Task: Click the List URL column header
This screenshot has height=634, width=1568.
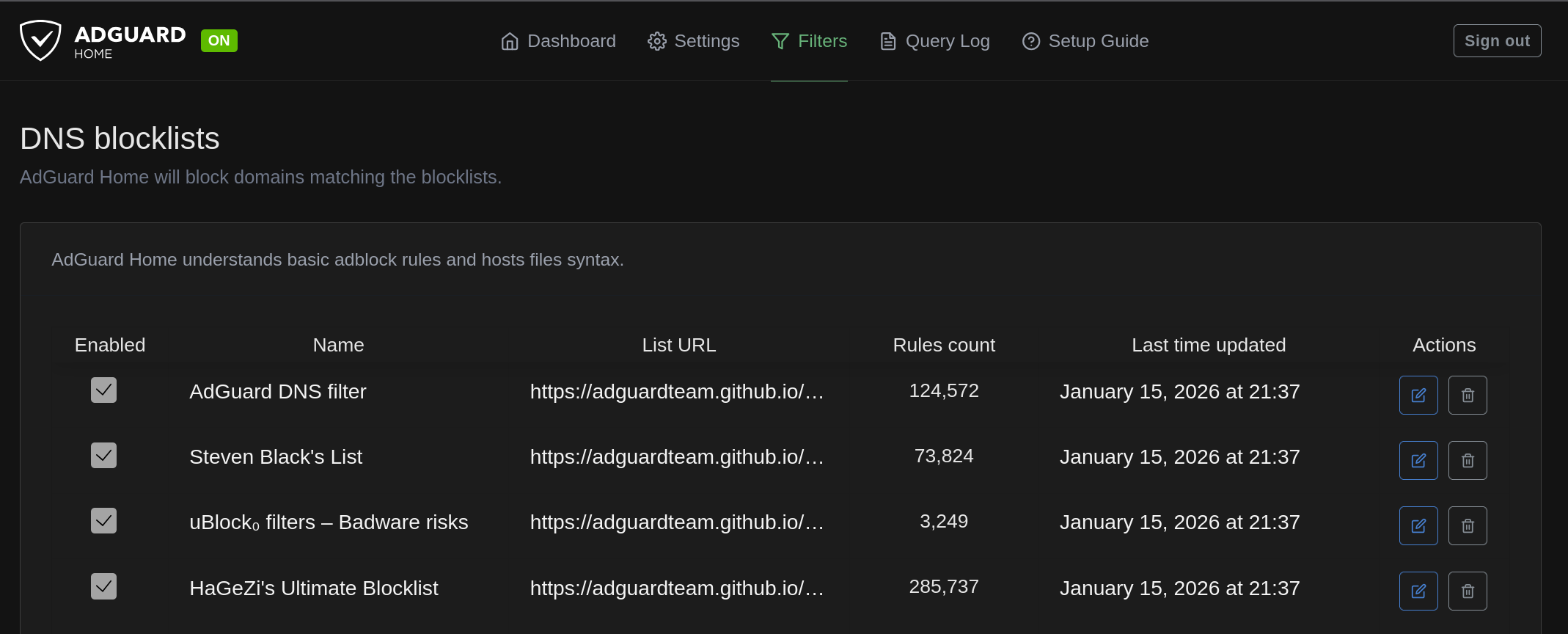Action: (679, 345)
